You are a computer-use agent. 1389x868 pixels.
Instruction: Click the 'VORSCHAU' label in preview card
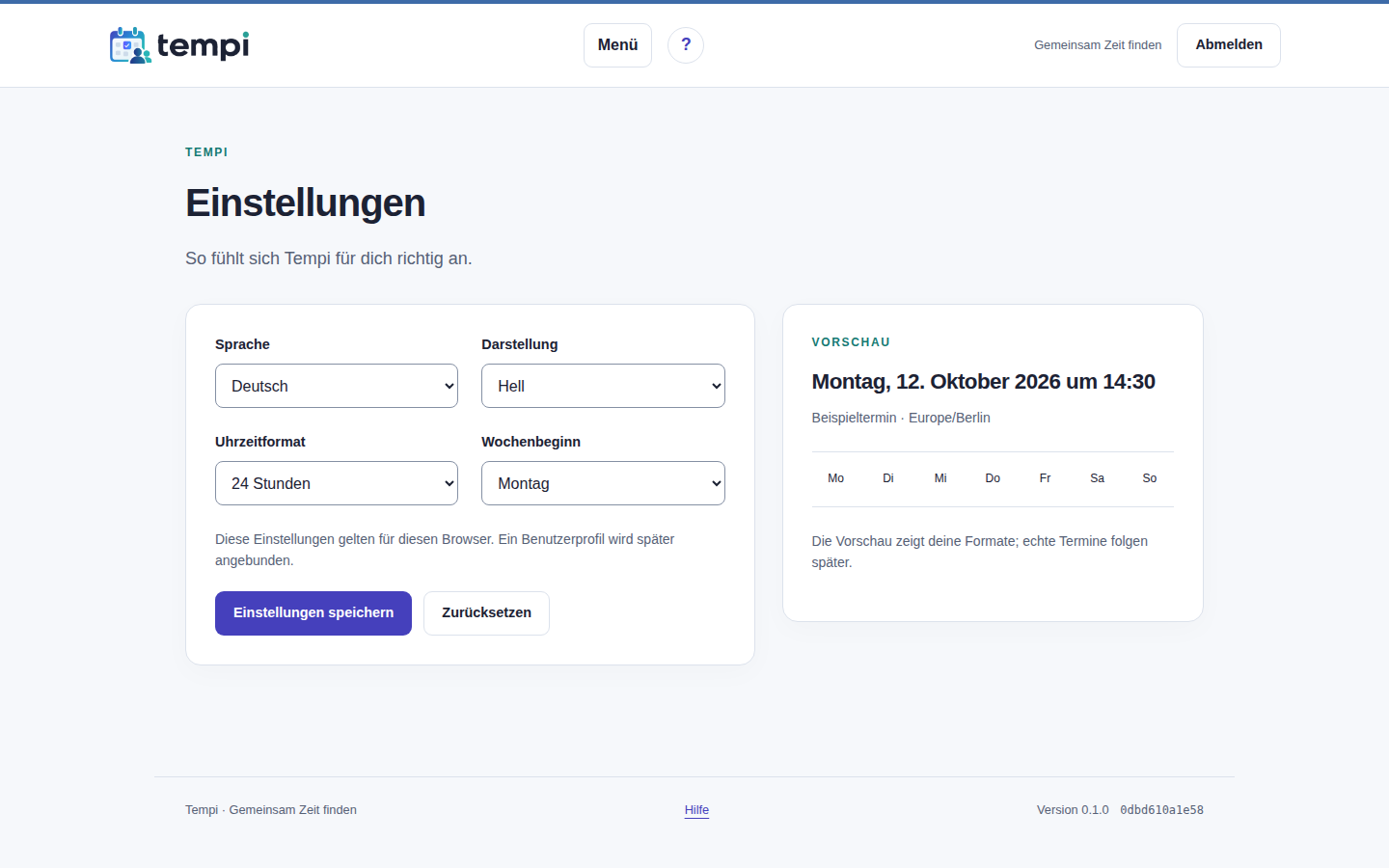(x=851, y=342)
